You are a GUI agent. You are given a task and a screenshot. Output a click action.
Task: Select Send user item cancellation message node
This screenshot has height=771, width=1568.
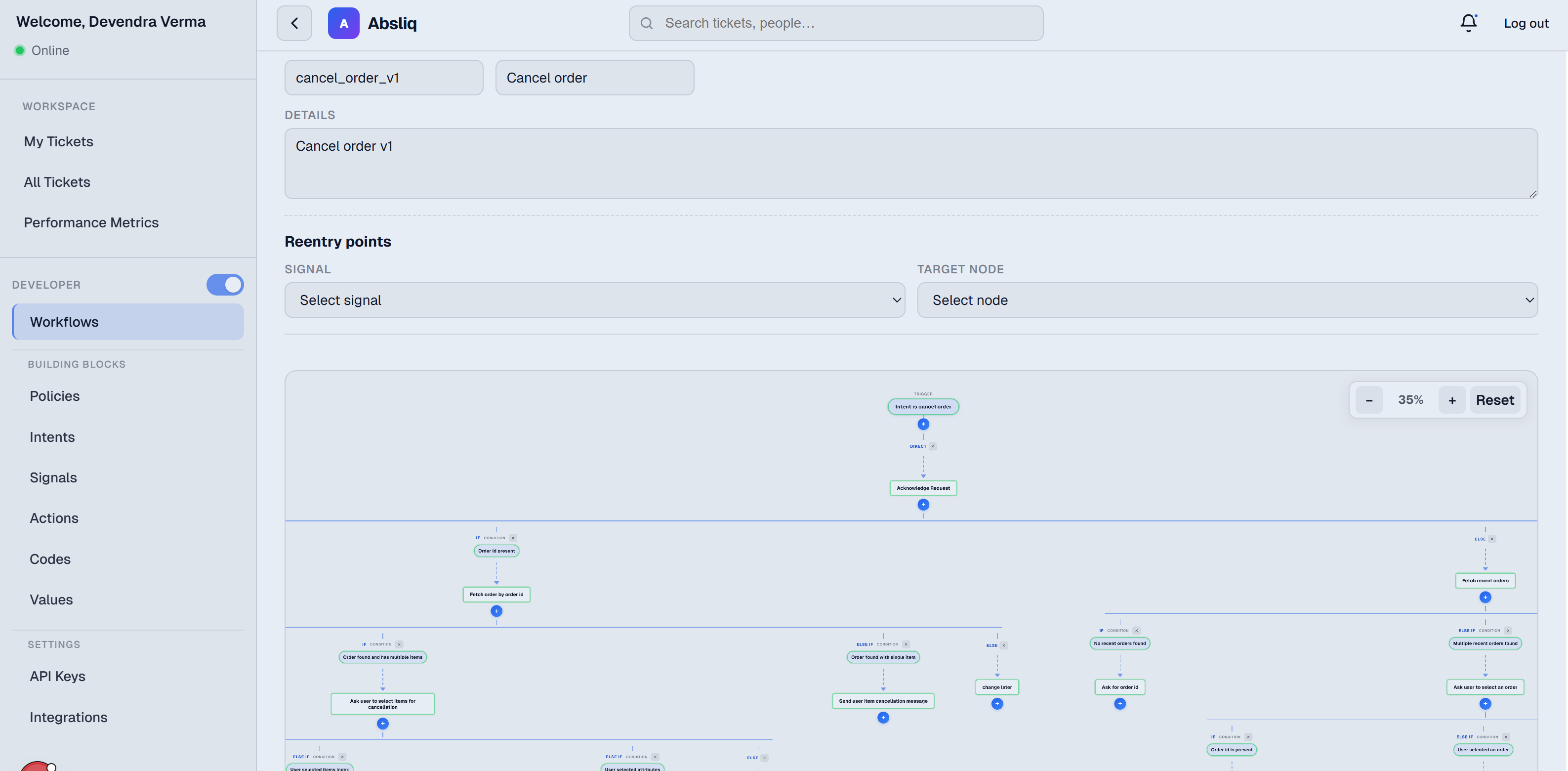[883, 701]
